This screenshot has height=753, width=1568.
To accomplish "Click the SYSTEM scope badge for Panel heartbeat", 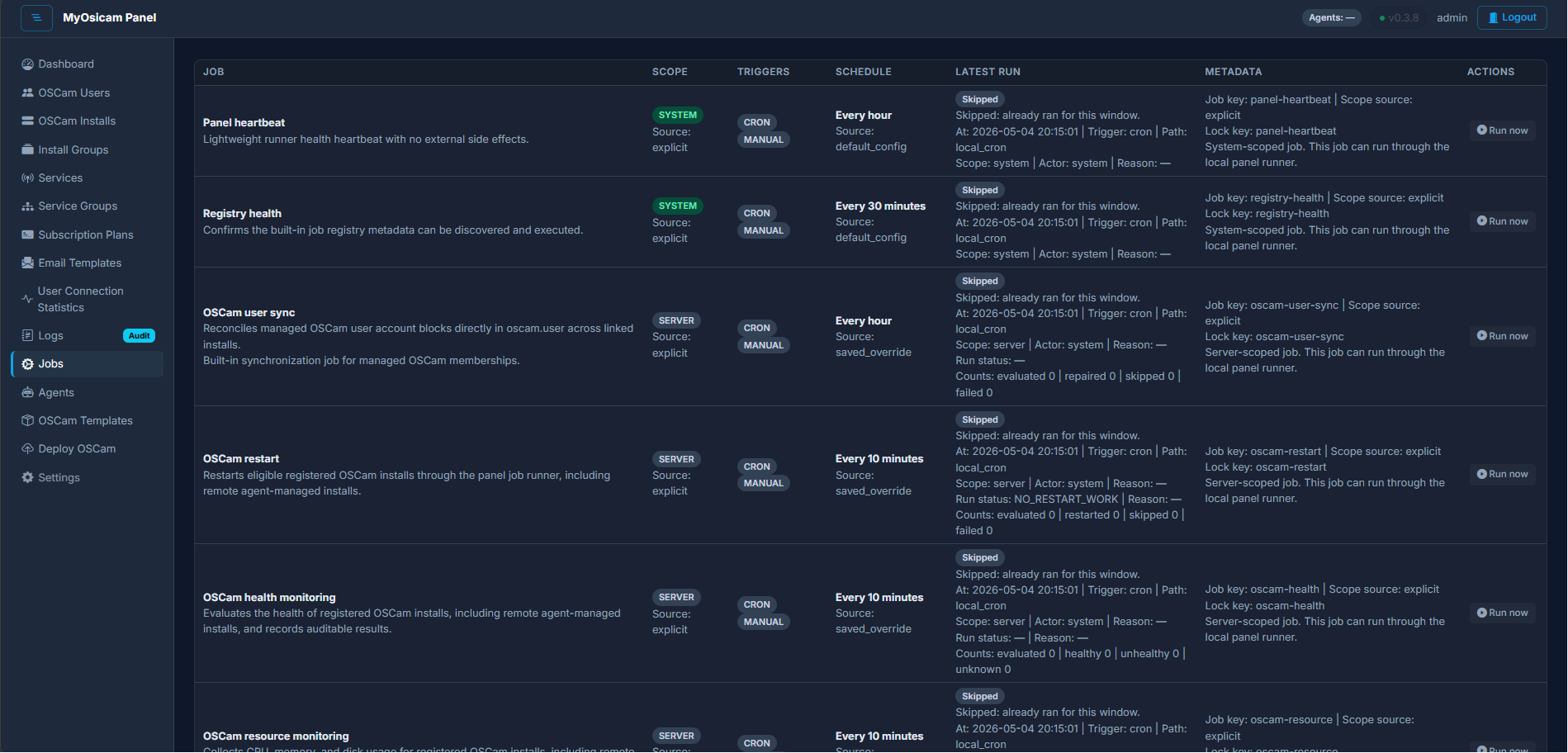I will point(677,115).
